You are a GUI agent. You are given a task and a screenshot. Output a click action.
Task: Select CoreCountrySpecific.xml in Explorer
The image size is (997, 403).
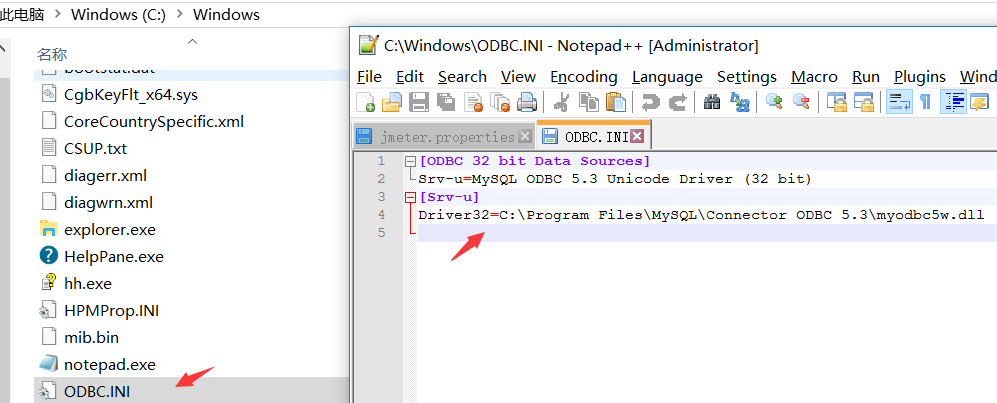pos(154,121)
